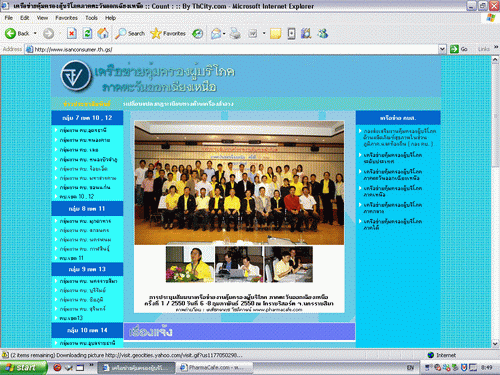Open the Favorites star button
The image size is (500, 375).
click(168, 33)
